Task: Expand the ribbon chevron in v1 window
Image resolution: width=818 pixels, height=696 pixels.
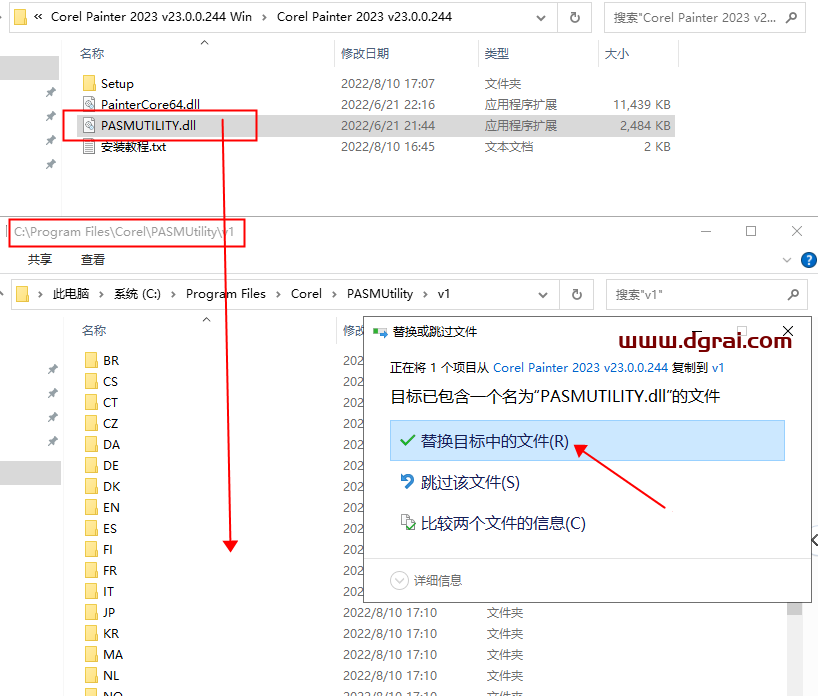Action: pos(787,260)
